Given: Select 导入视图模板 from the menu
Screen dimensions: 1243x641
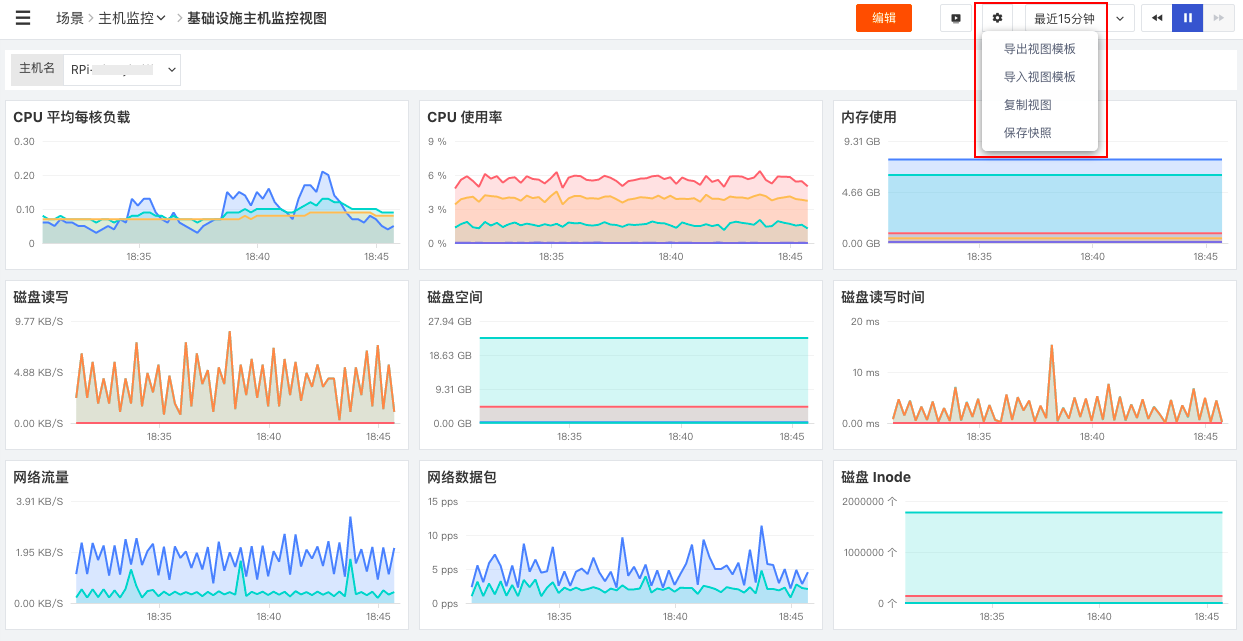Looking at the screenshot, I should 1040,77.
